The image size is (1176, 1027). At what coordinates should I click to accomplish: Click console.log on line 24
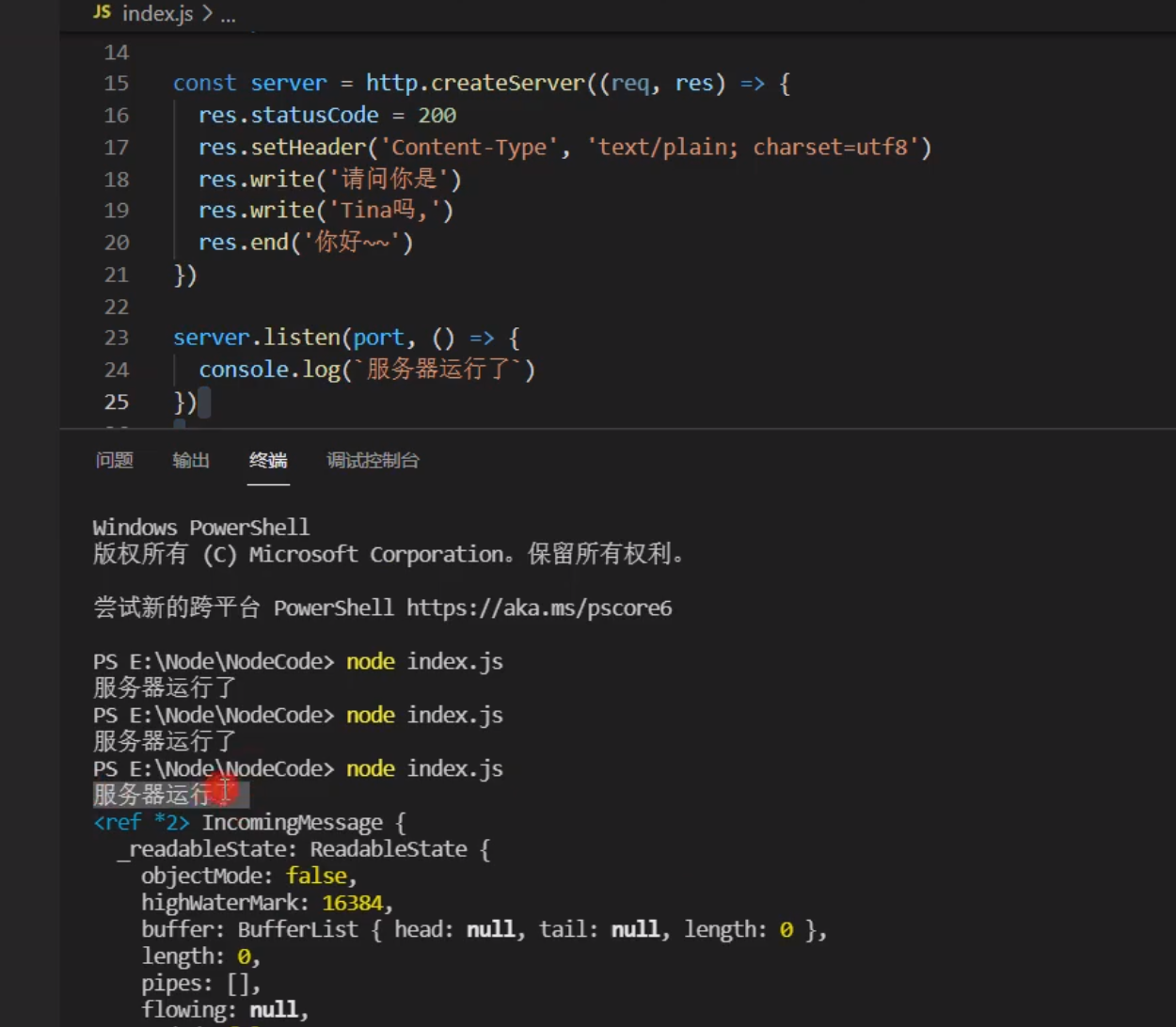269,370
